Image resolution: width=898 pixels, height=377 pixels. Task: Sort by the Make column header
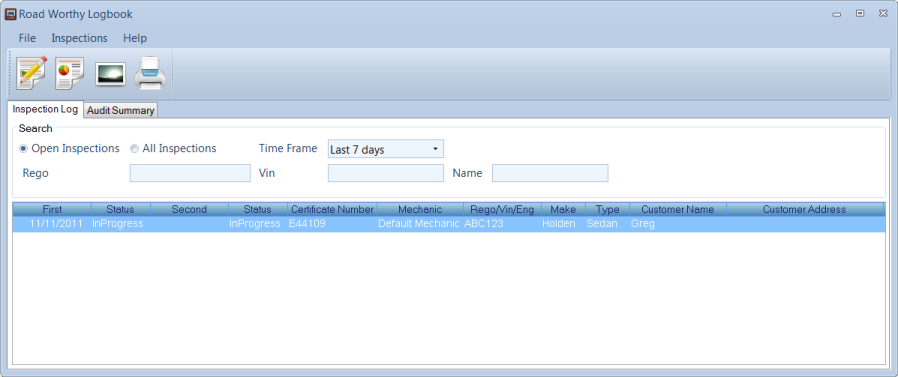point(563,209)
